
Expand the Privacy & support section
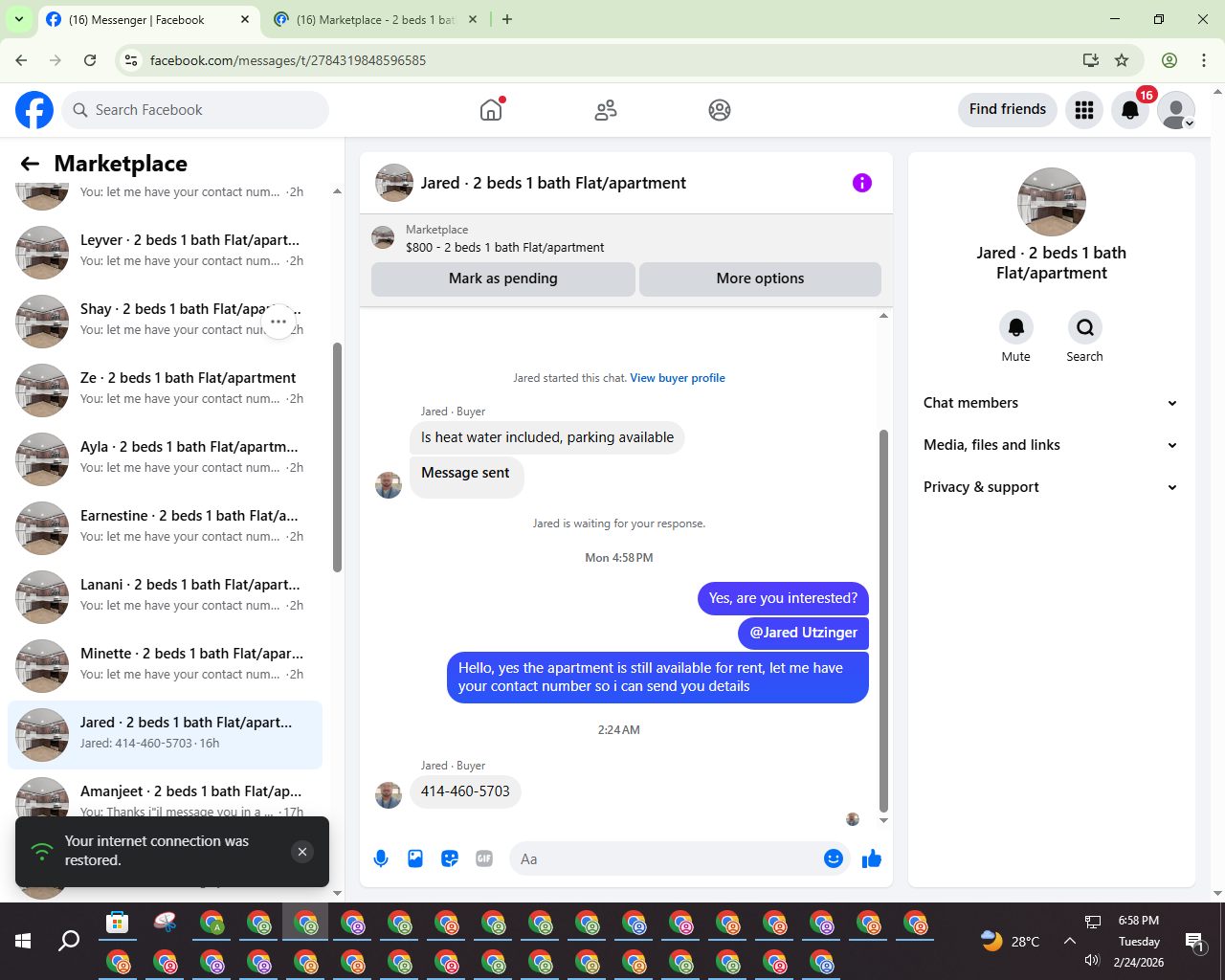(x=1051, y=487)
